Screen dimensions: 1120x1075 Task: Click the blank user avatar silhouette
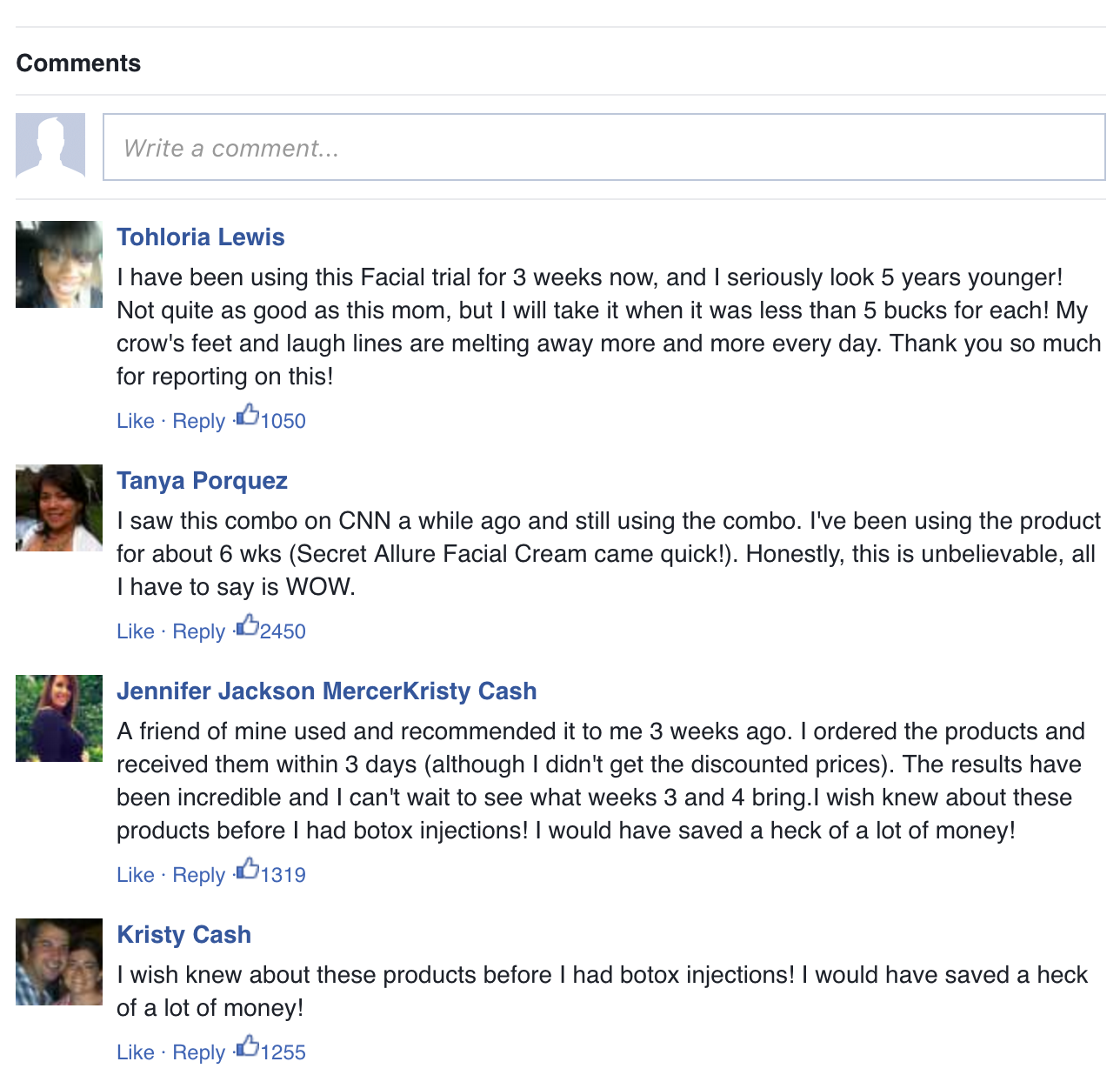(x=50, y=146)
